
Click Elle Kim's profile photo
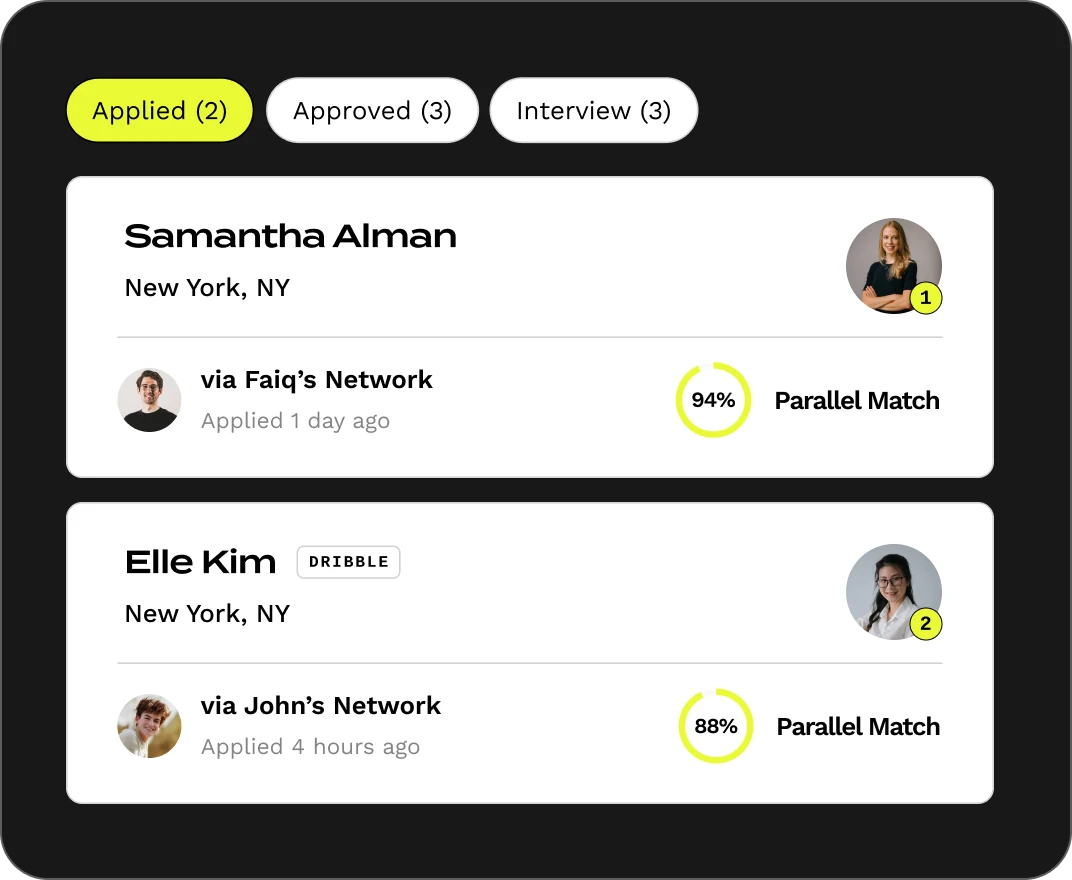coord(894,592)
